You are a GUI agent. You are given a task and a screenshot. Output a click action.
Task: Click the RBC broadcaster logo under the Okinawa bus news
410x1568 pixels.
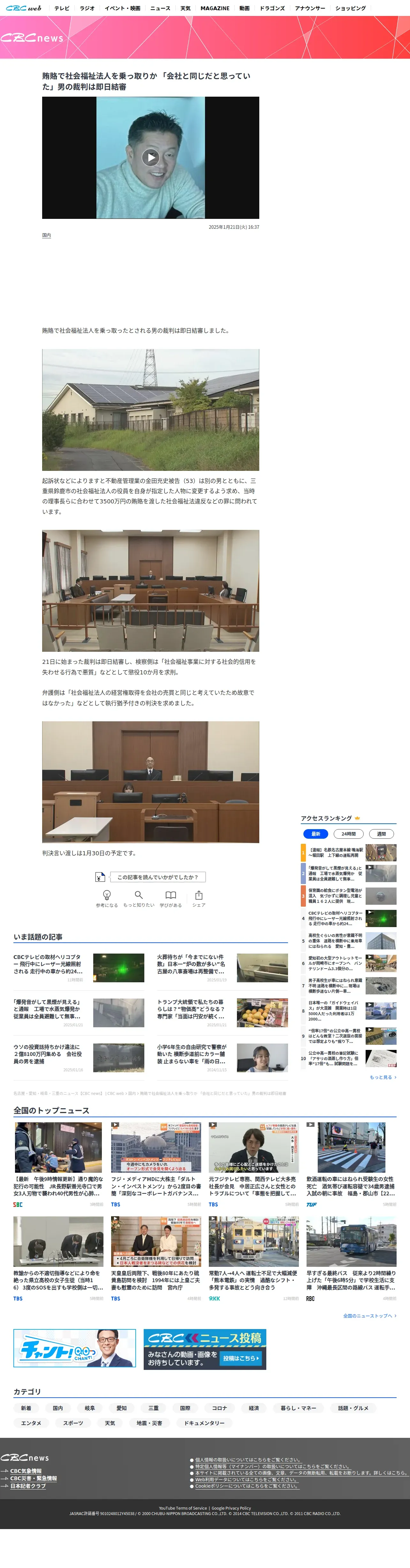point(311,1298)
